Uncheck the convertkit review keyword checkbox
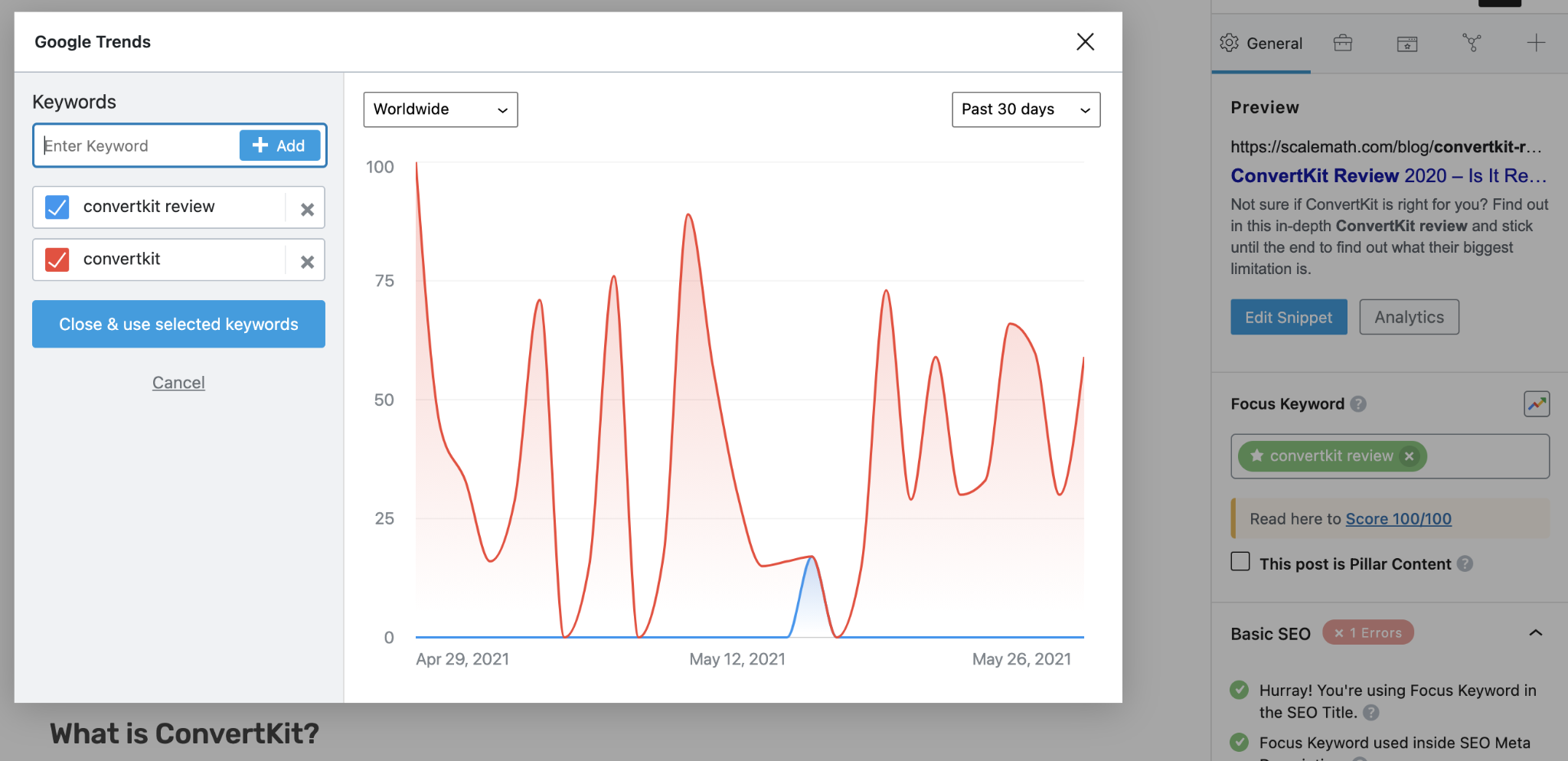This screenshot has height=761, width=1568. click(57, 207)
